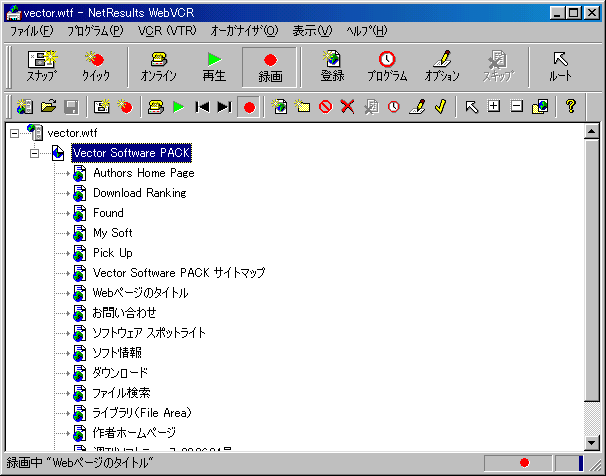Click the skip-to-previous icon

click(x=202, y=106)
